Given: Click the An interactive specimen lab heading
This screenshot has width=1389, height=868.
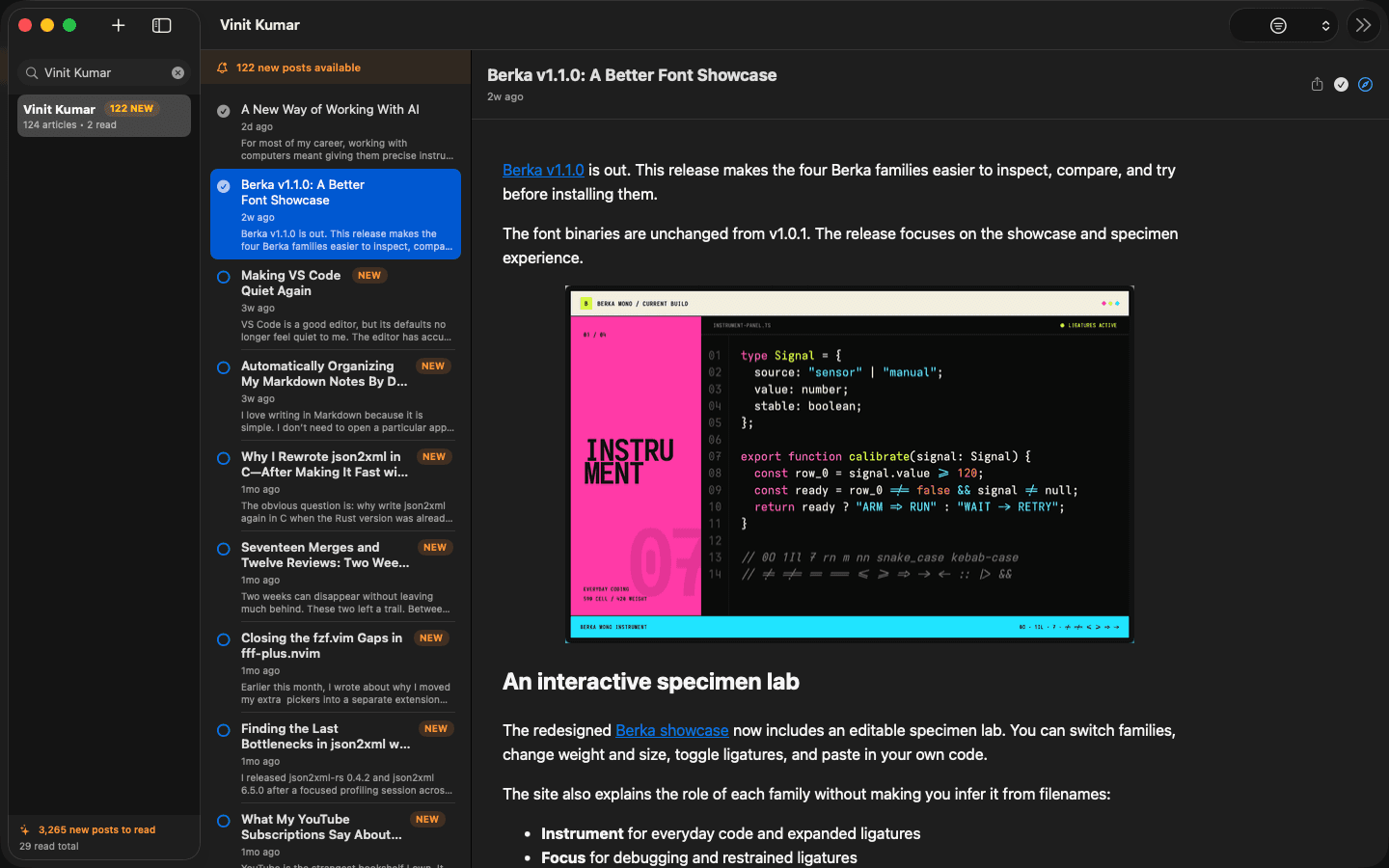Looking at the screenshot, I should coord(651,682).
